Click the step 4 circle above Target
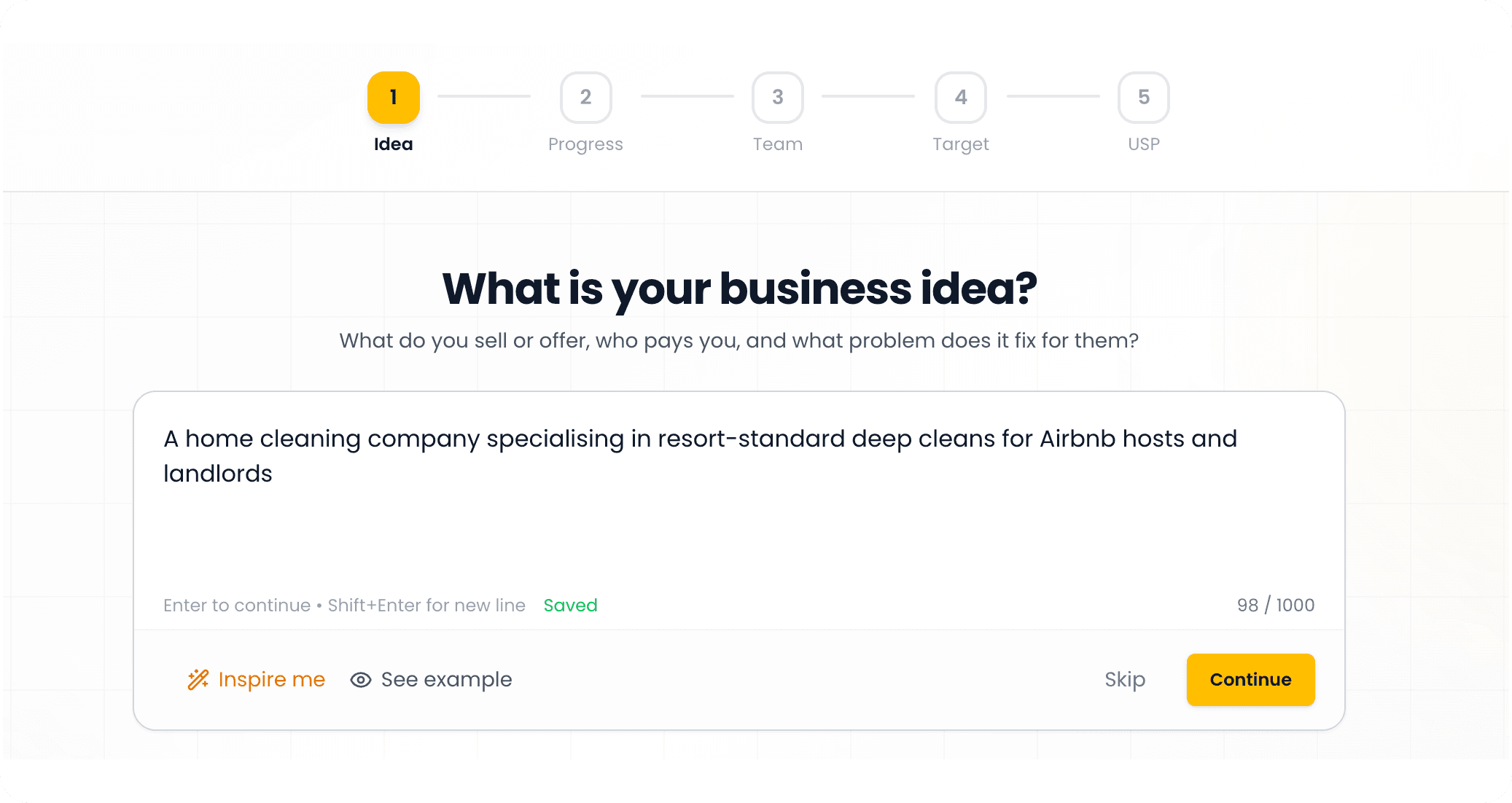The width and height of the screenshot is (1512, 803). (960, 97)
